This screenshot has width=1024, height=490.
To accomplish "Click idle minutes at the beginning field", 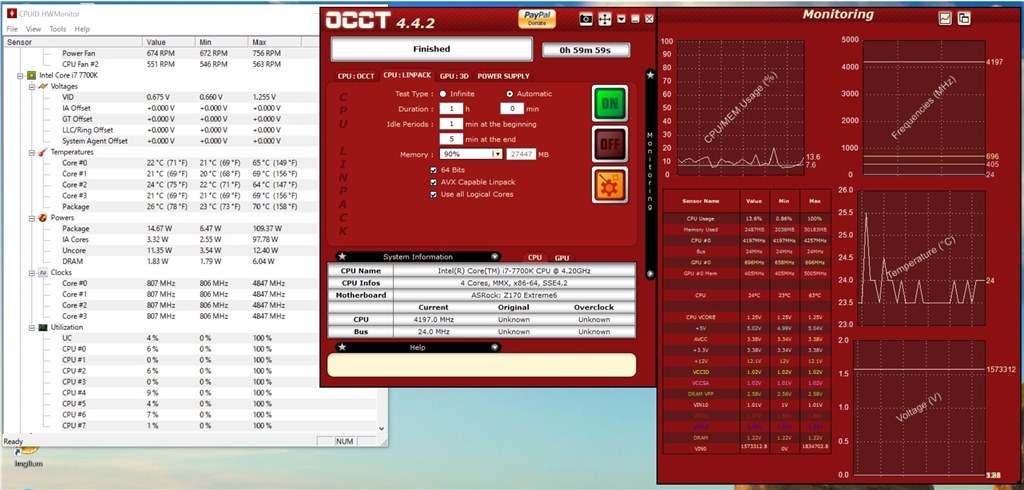I will click(451, 123).
